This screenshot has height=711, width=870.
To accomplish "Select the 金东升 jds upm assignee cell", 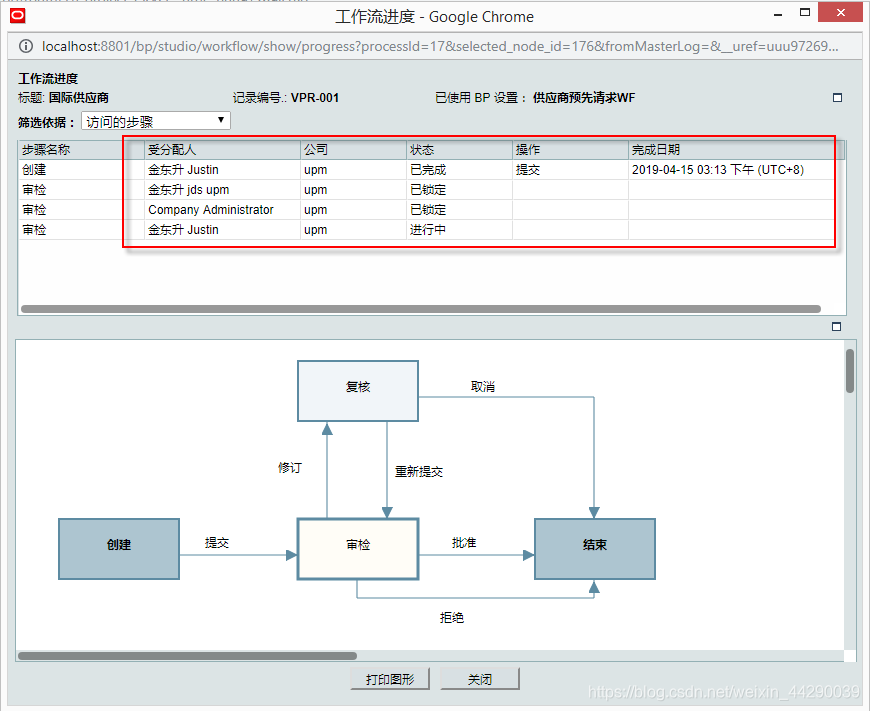I will (222, 190).
